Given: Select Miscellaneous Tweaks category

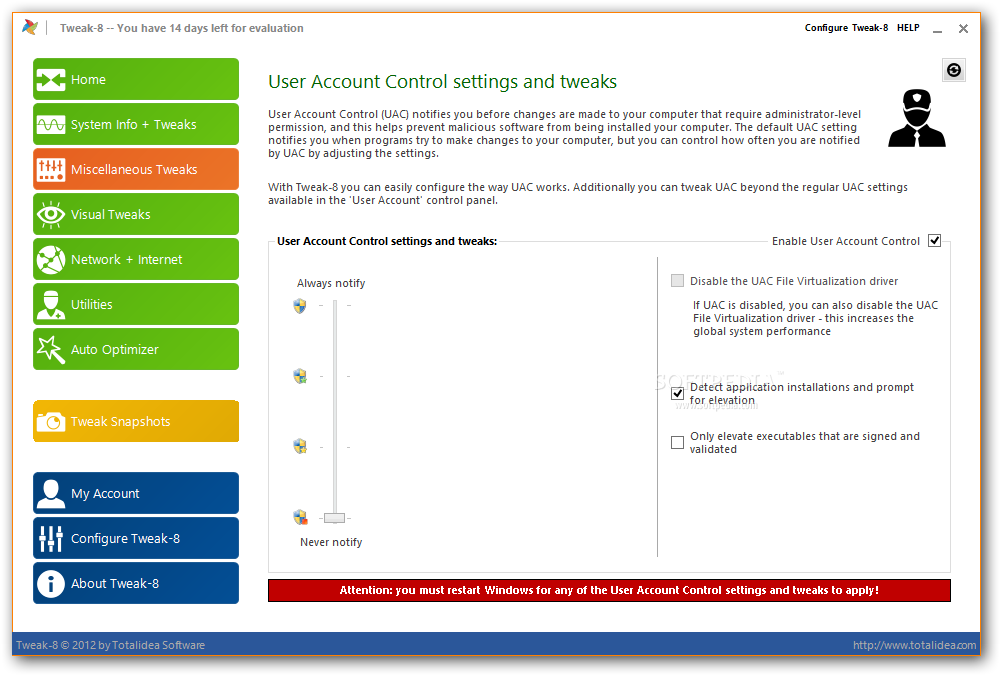Looking at the screenshot, I should [136, 169].
